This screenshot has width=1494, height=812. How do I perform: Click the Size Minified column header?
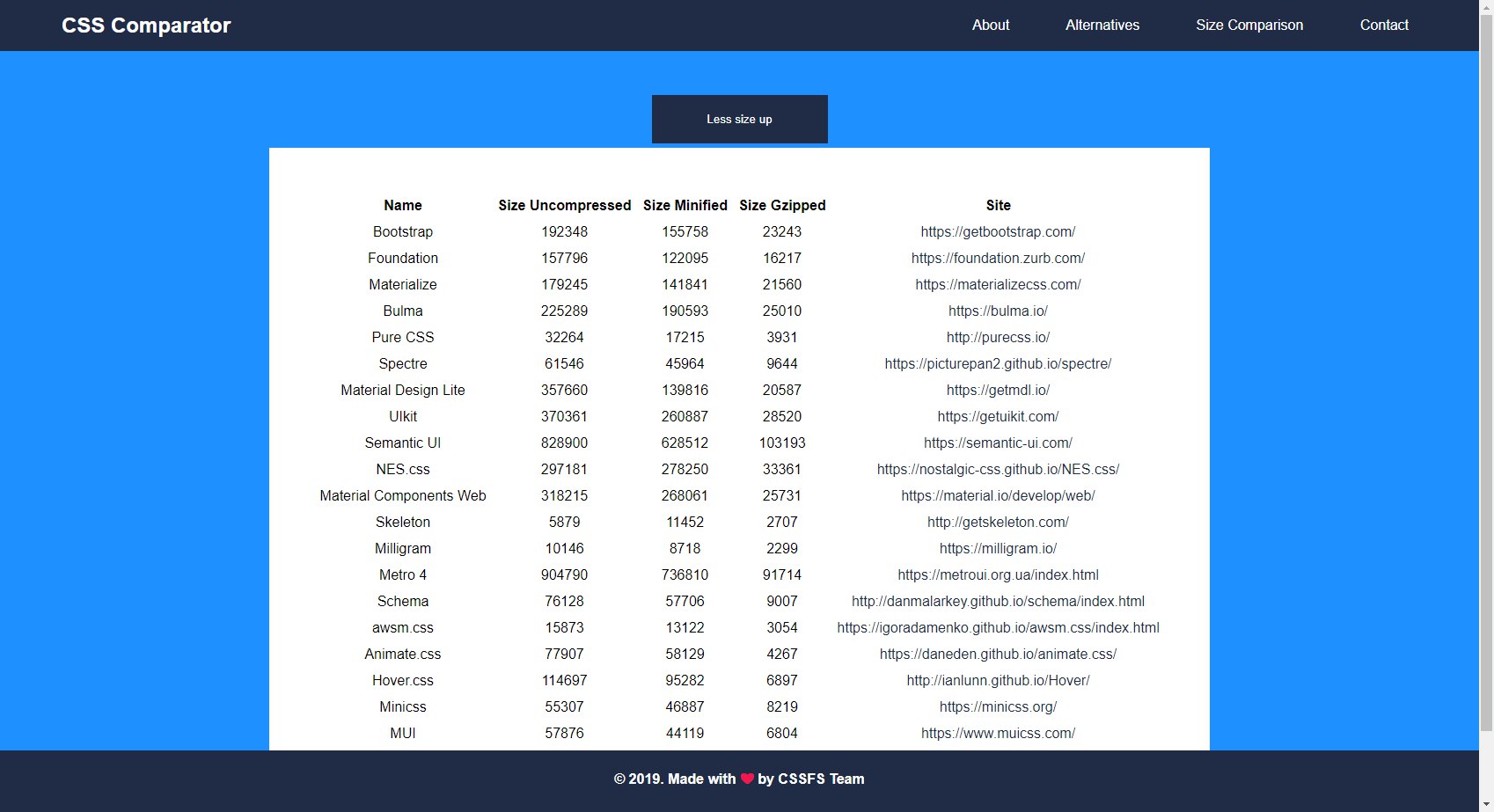(x=685, y=205)
